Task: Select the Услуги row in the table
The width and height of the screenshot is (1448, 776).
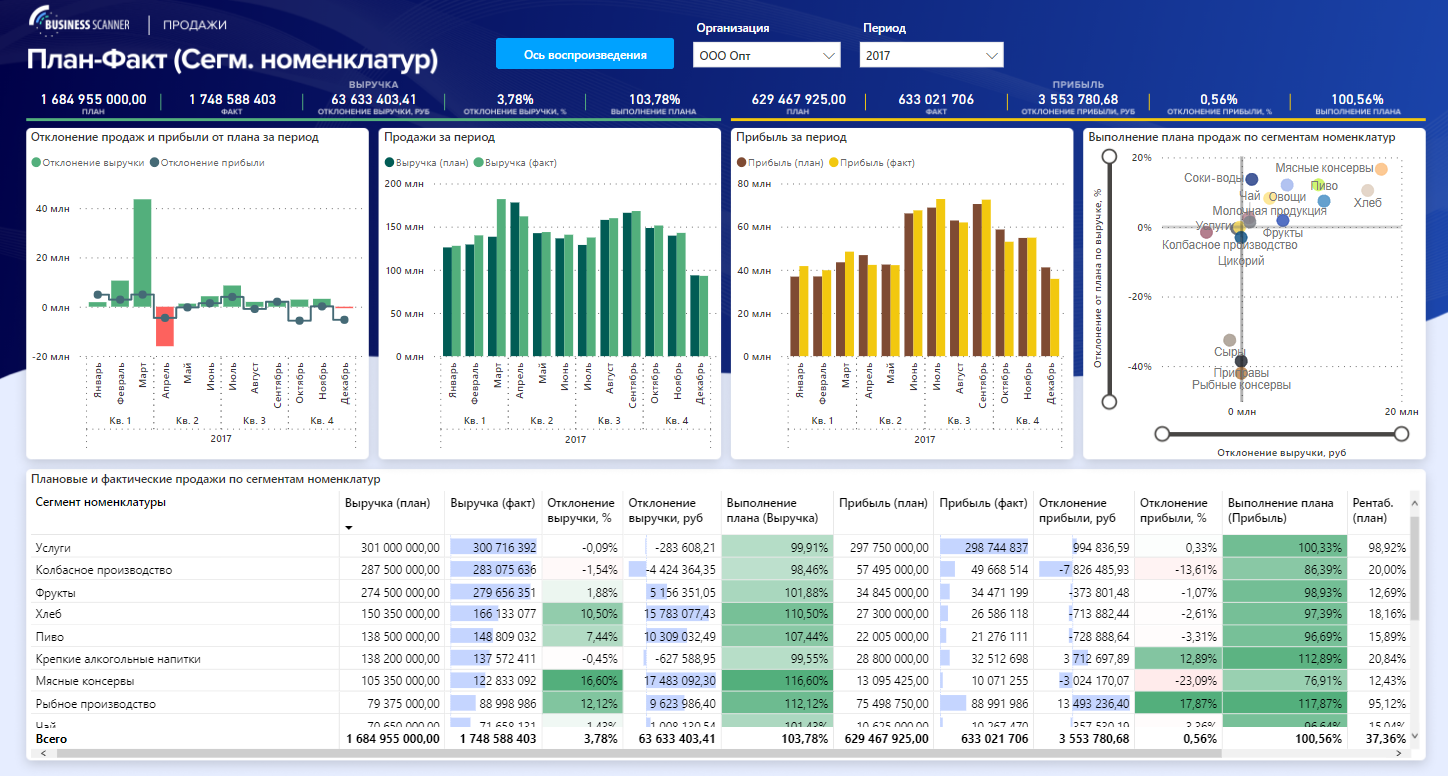Action: 719,547
